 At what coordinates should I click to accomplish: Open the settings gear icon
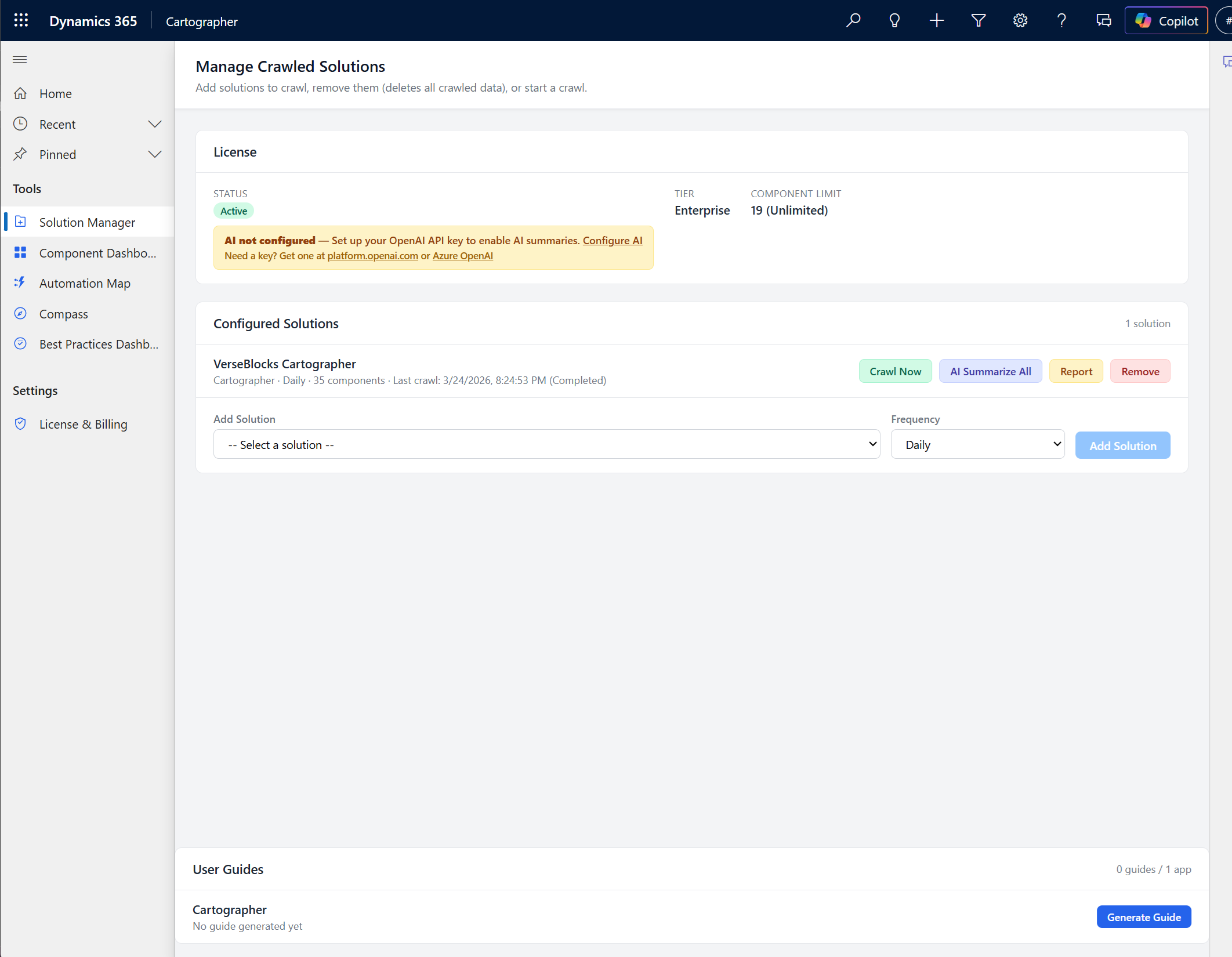click(x=1020, y=21)
